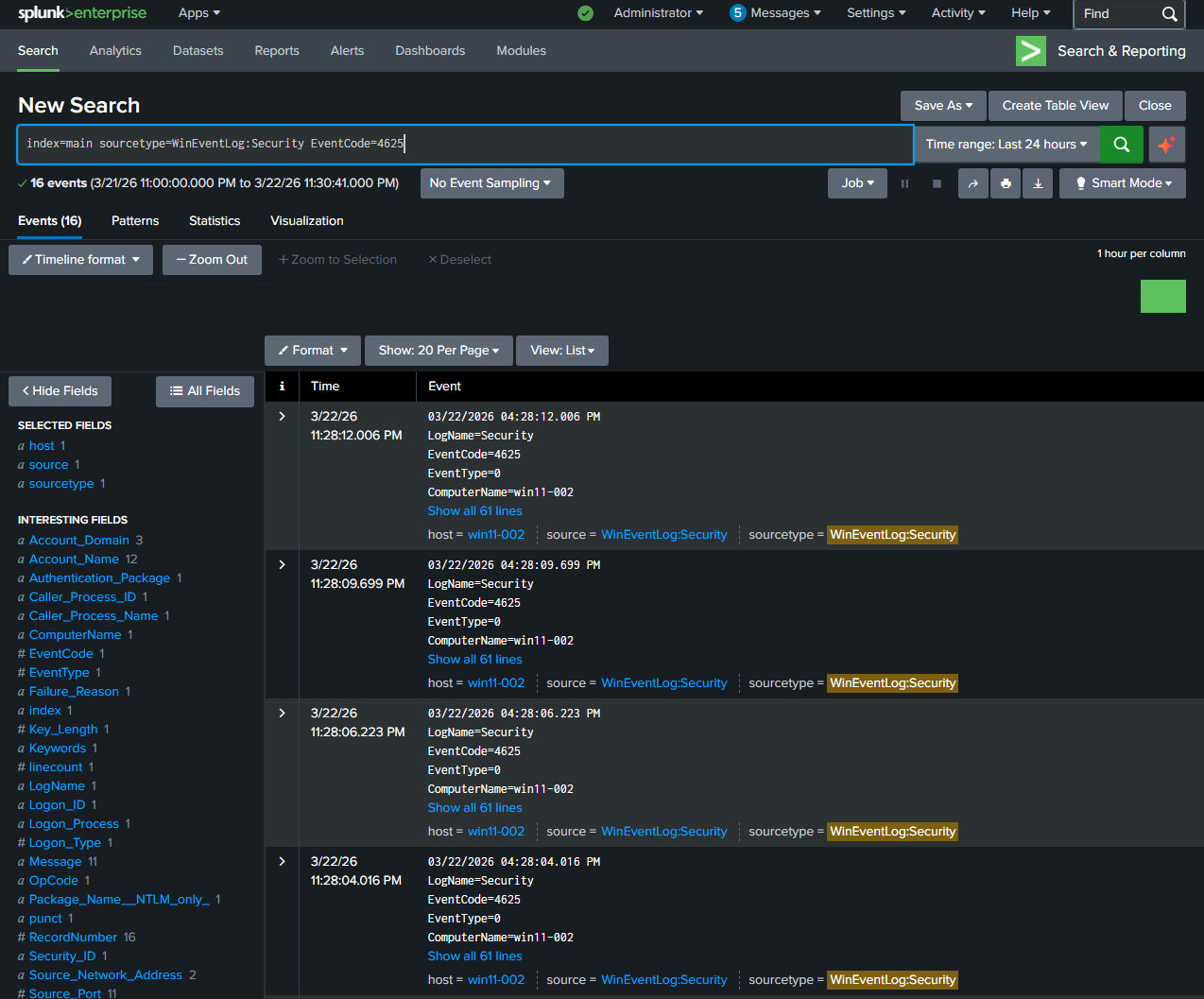Stop the search job
1204x999 pixels.
pyautogui.click(x=937, y=183)
